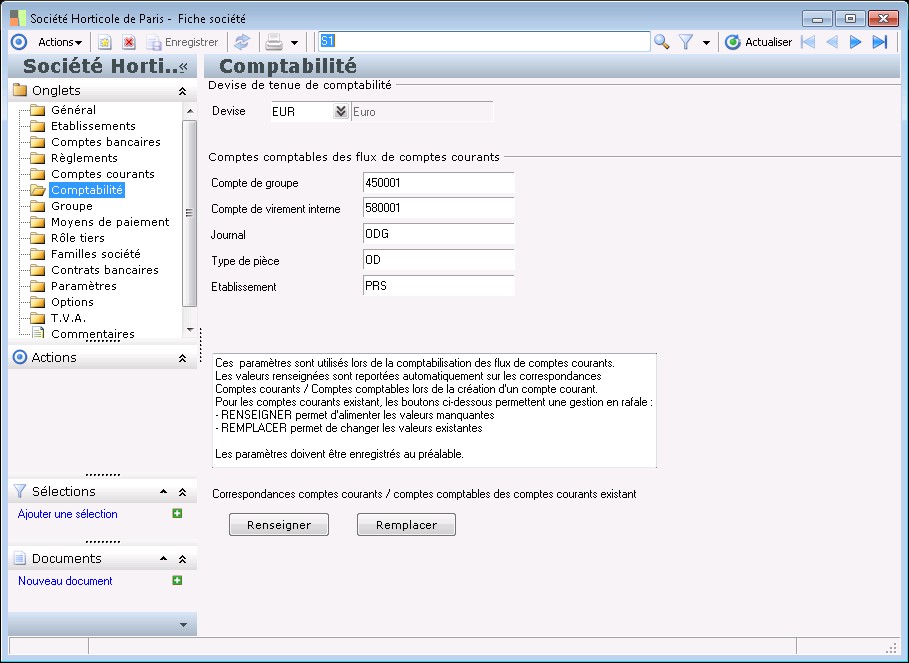Open the Comptes bancaires tab item
The width and height of the screenshot is (909, 663).
tap(105, 142)
